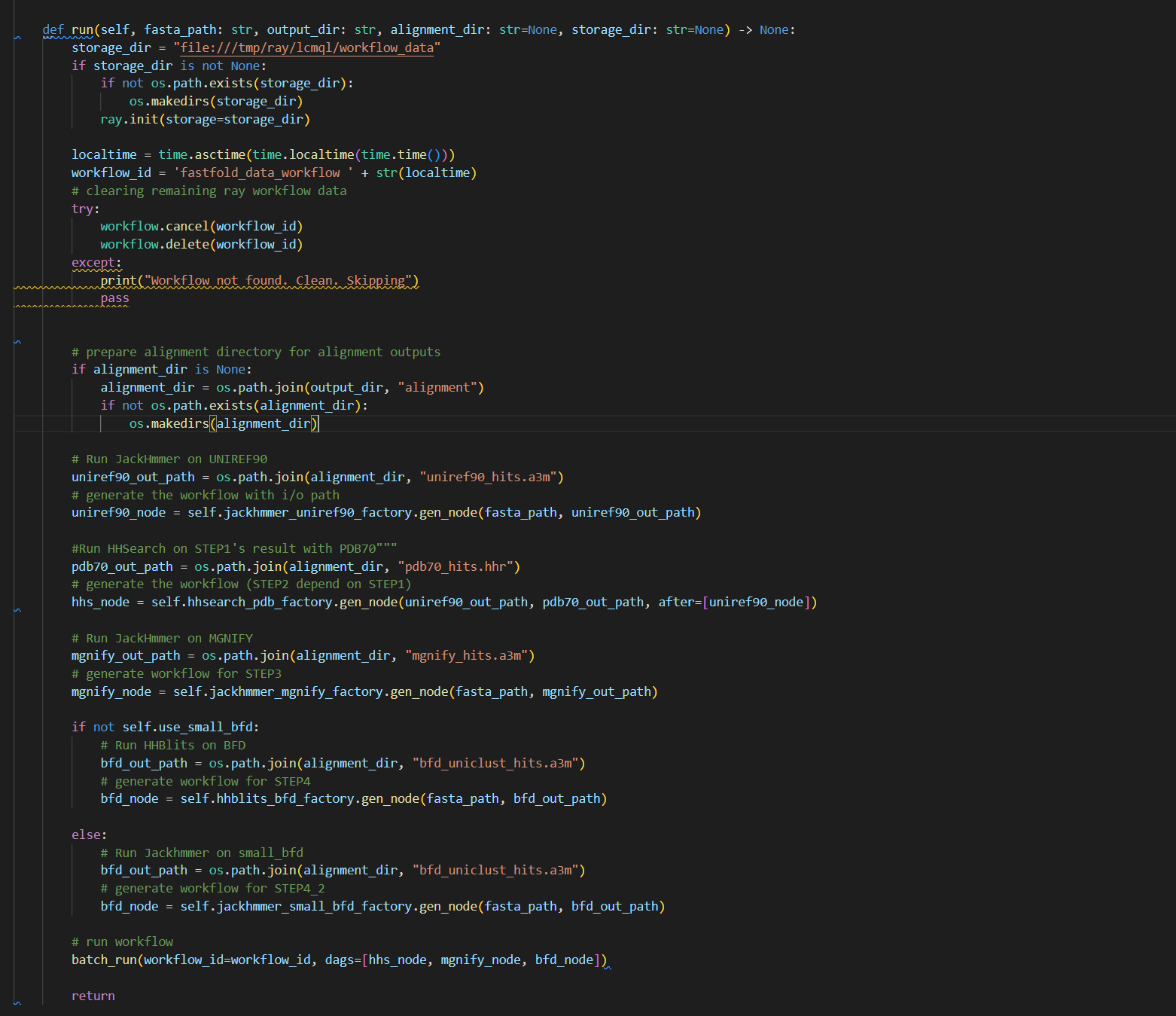Collapse the alignment directory block via gutter chevron
1176x1016 pixels.
(16, 340)
